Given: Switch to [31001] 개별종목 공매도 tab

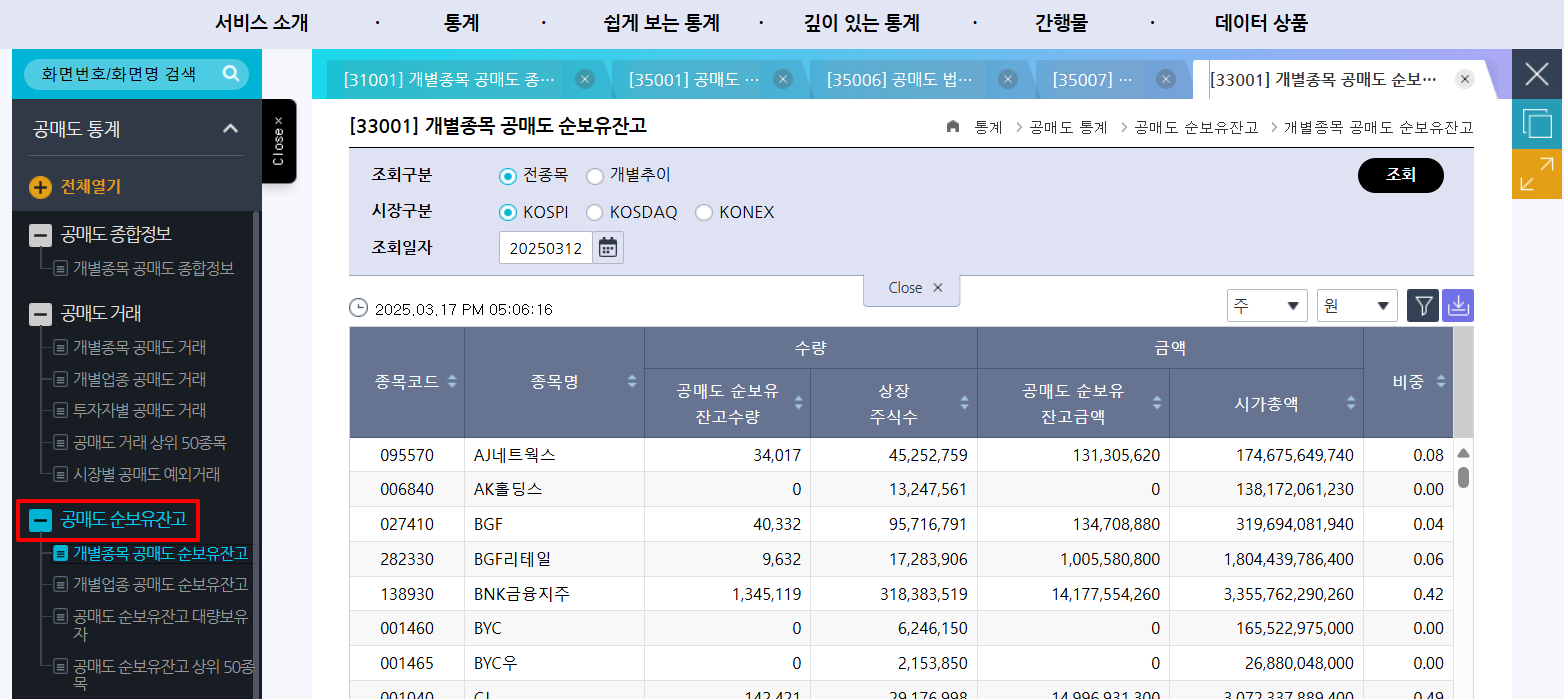Looking at the screenshot, I should (449, 79).
